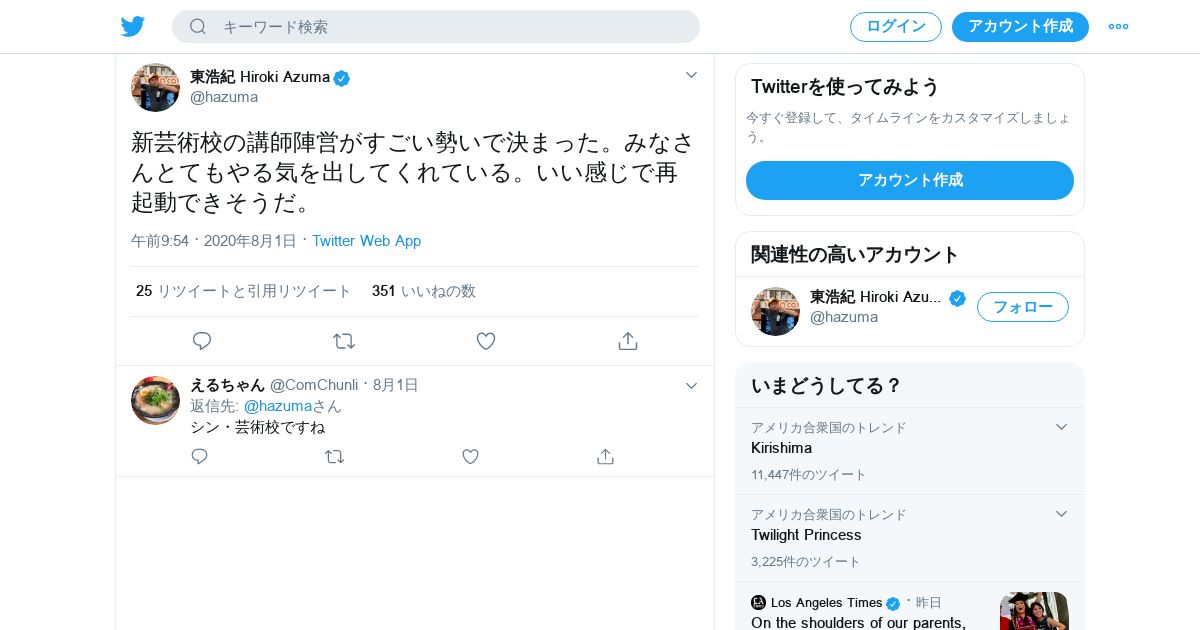Screen dimensions: 1200x630
Task: Like the reply from えるちゃん
Action: pos(470,457)
